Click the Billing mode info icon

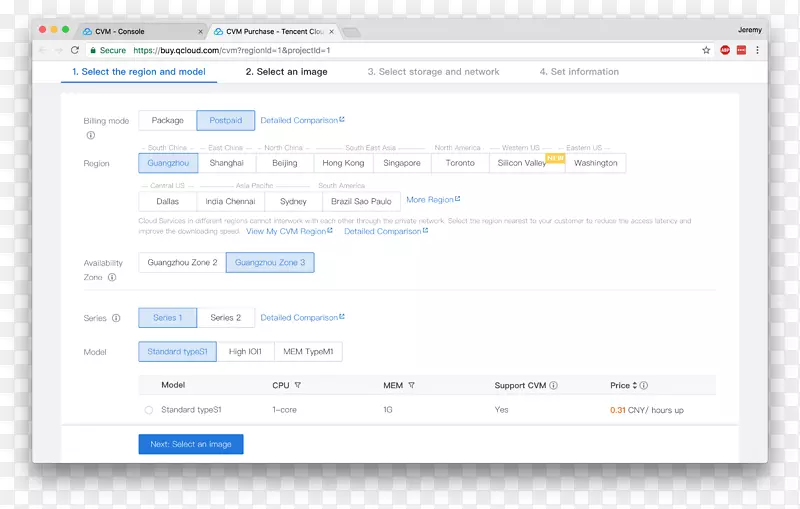tap(90, 135)
